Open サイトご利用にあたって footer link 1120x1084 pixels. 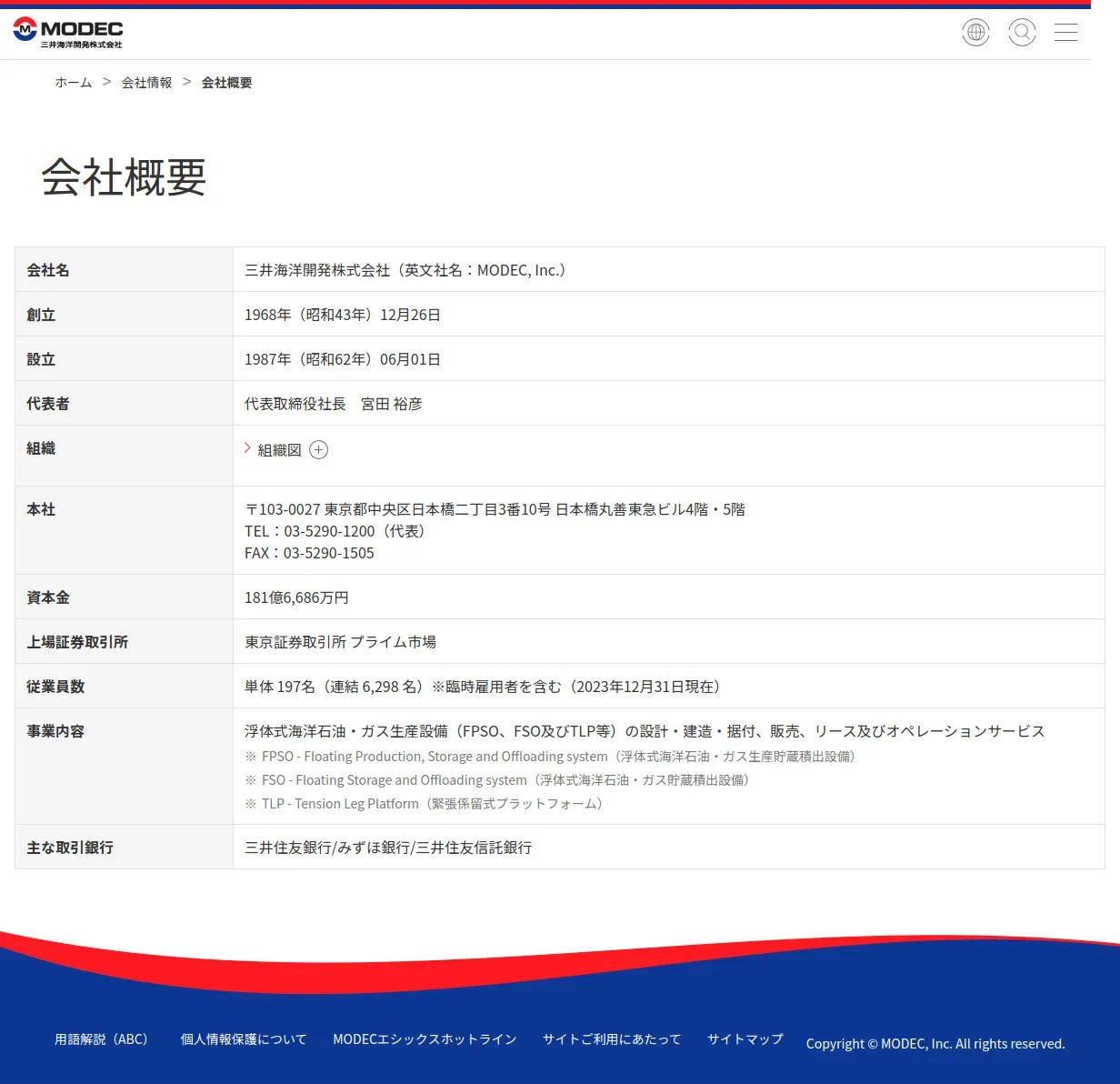coord(612,1039)
